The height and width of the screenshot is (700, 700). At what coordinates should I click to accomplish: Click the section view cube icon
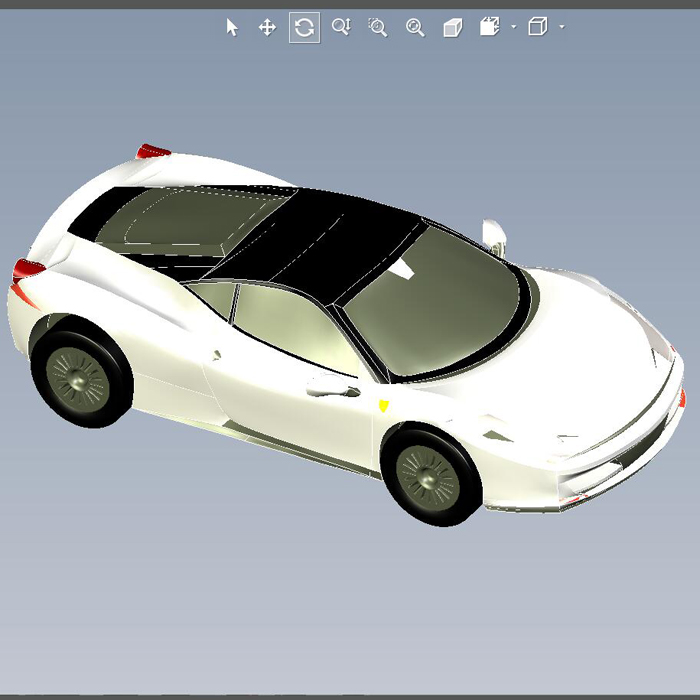[x=490, y=26]
